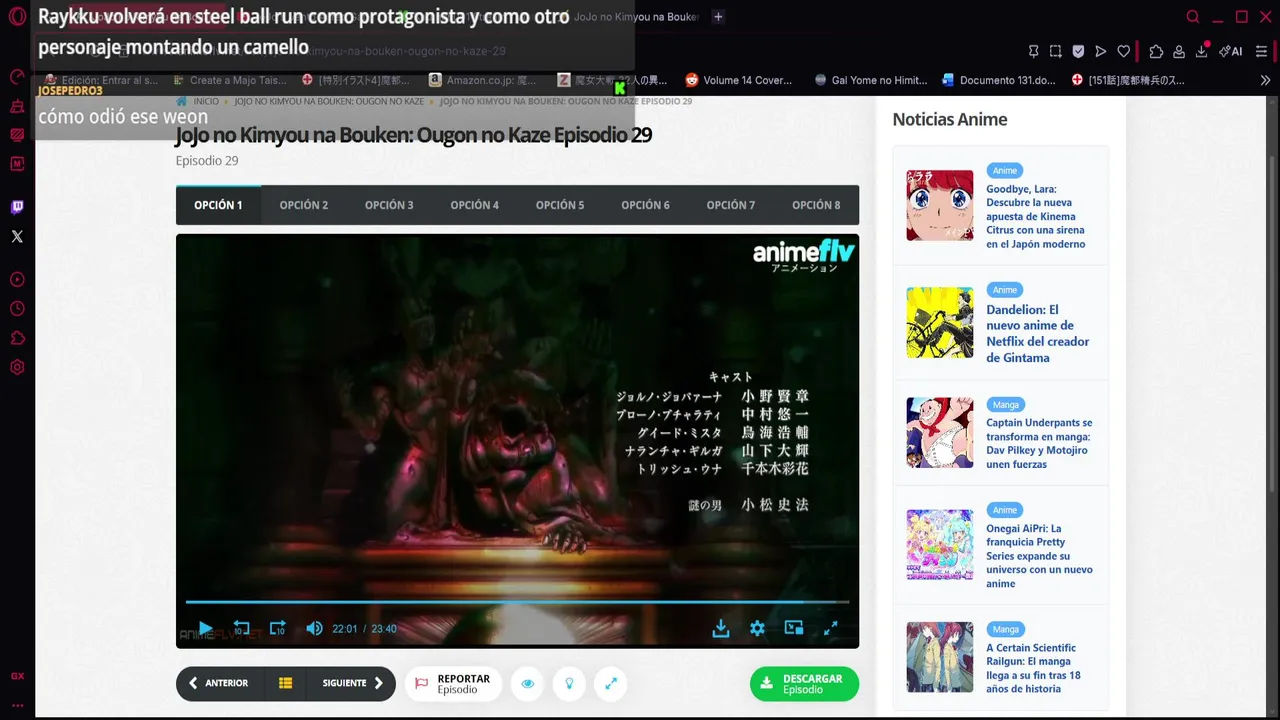
Task: Open the GX Cleaner sidebar icon
Action: coord(17,106)
